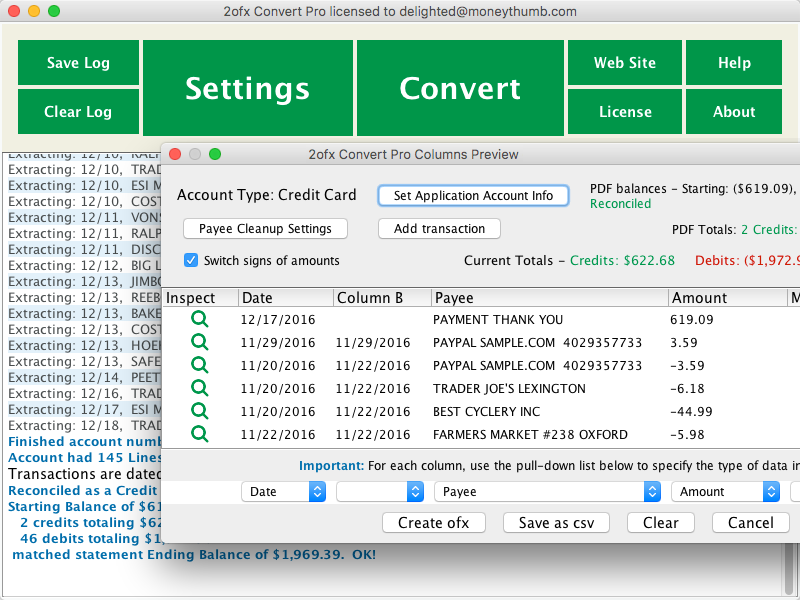Click Set Application Account Info
The height and width of the screenshot is (600, 800).
[473, 195]
